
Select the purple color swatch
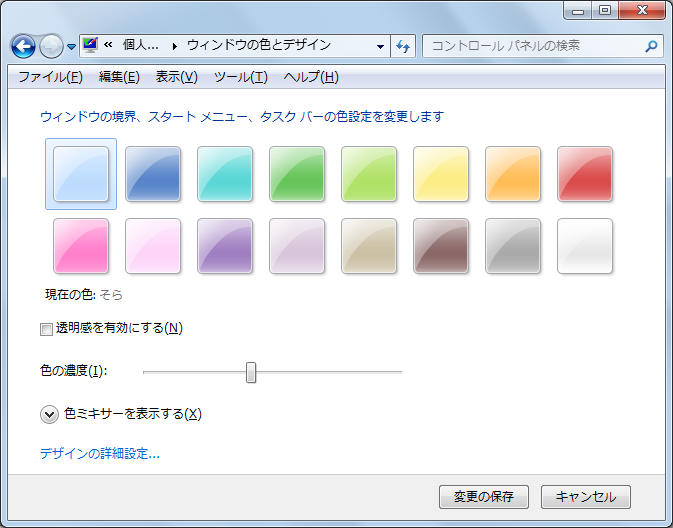click(x=225, y=246)
